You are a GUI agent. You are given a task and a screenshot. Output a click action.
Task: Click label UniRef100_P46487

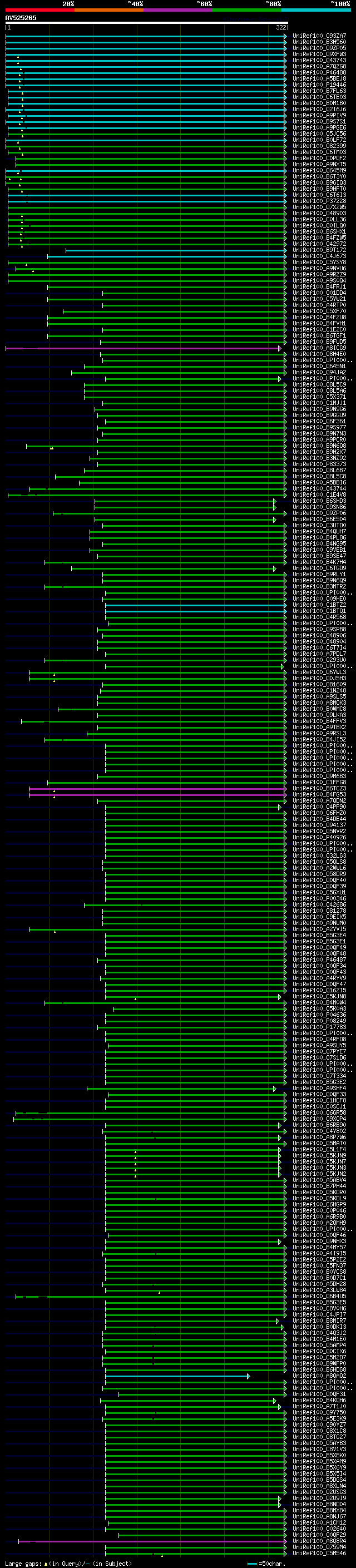point(319,960)
